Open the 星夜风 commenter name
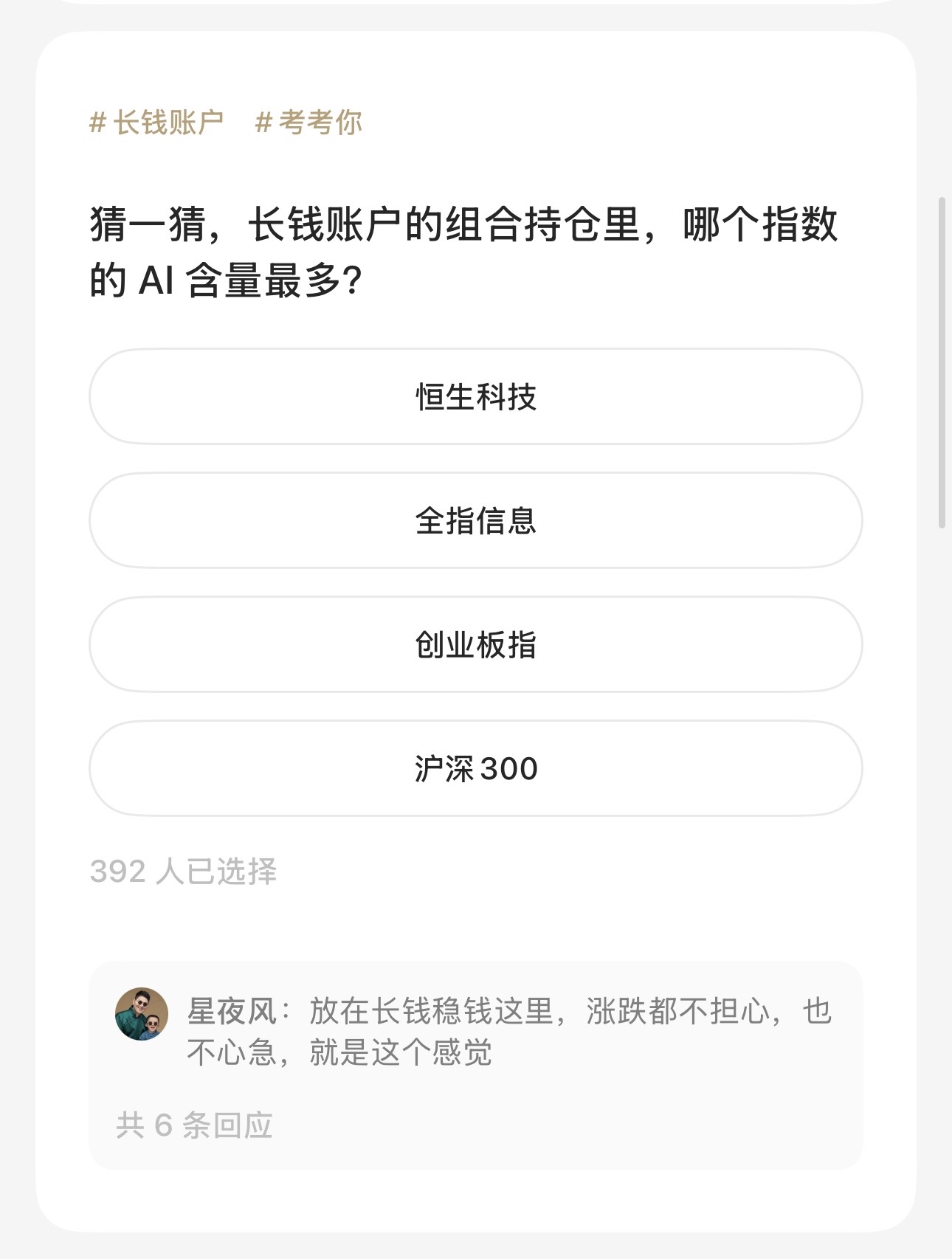This screenshot has width=952, height=1259. (232, 1011)
